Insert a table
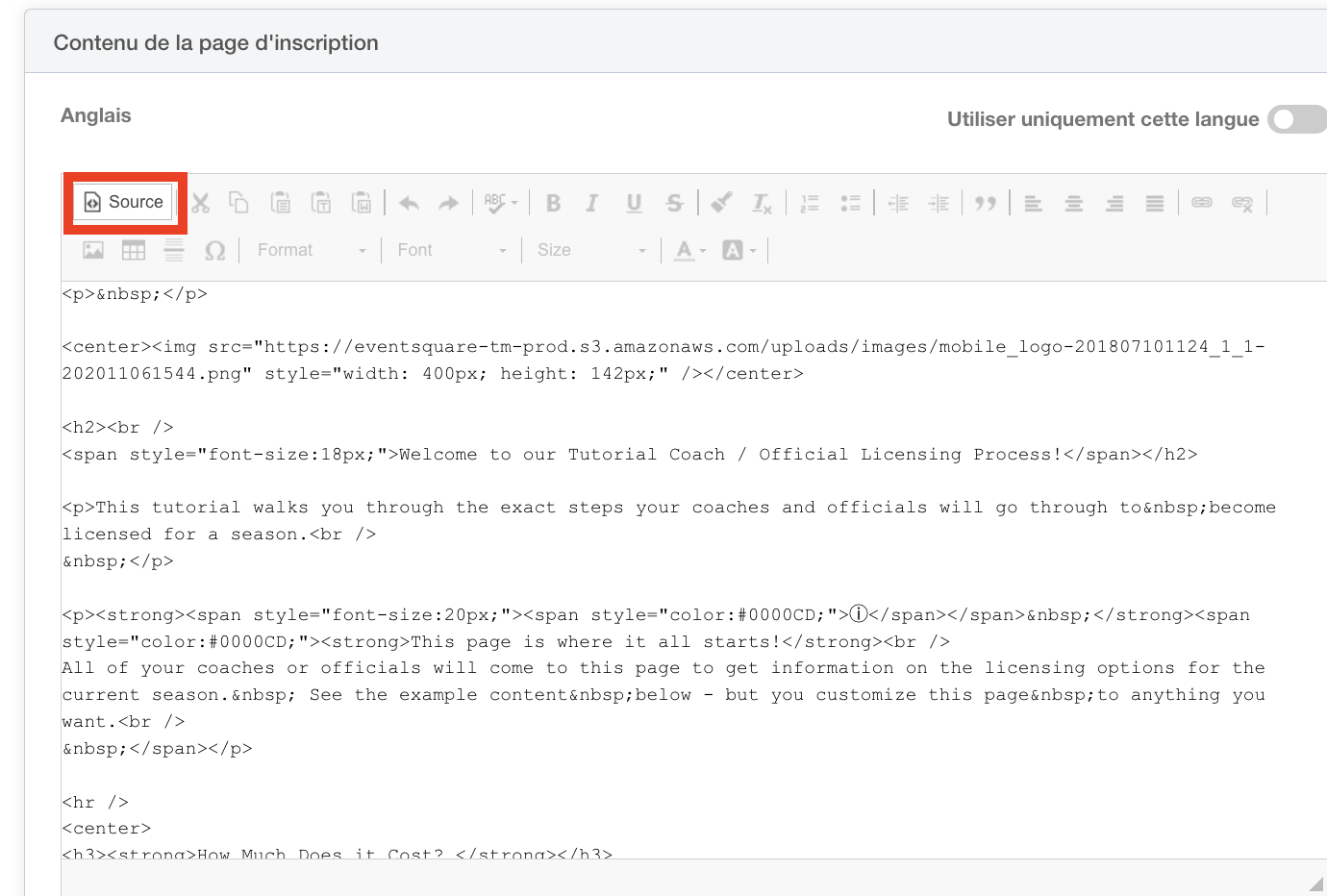 click(133, 249)
